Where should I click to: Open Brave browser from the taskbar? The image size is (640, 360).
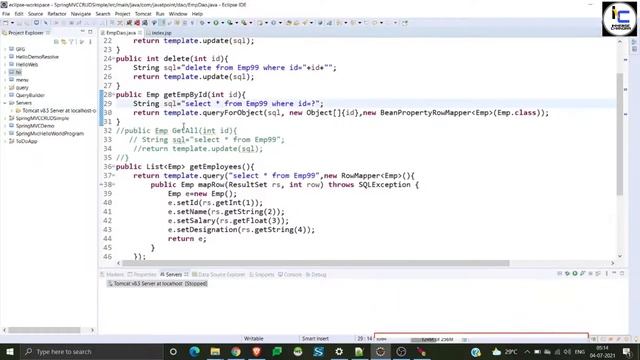pyautogui.click(x=256, y=351)
